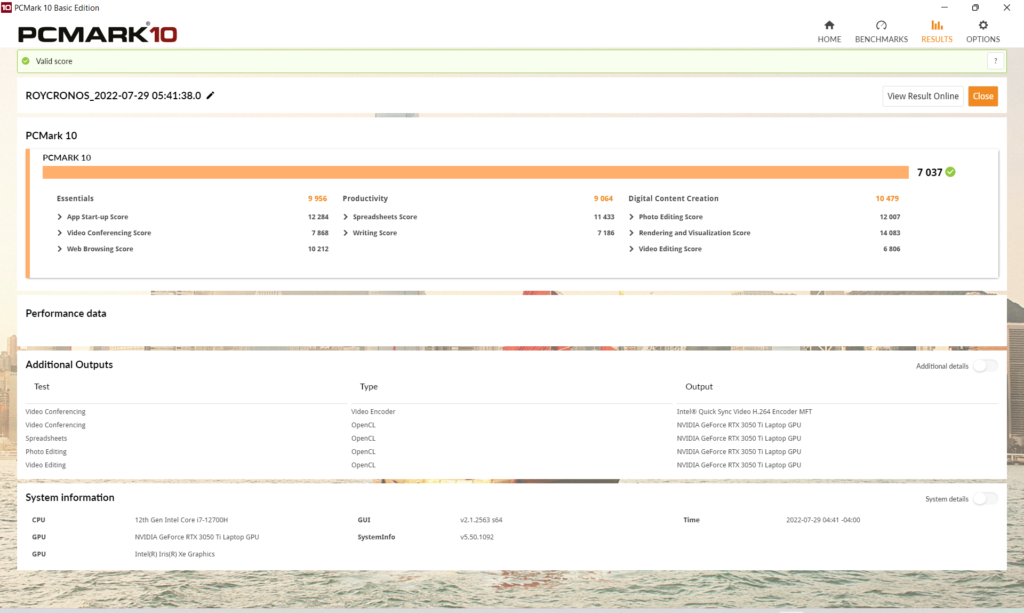Screen dimensions: 1024x613
Task: Toggle the System details switch
Action: pos(985,499)
